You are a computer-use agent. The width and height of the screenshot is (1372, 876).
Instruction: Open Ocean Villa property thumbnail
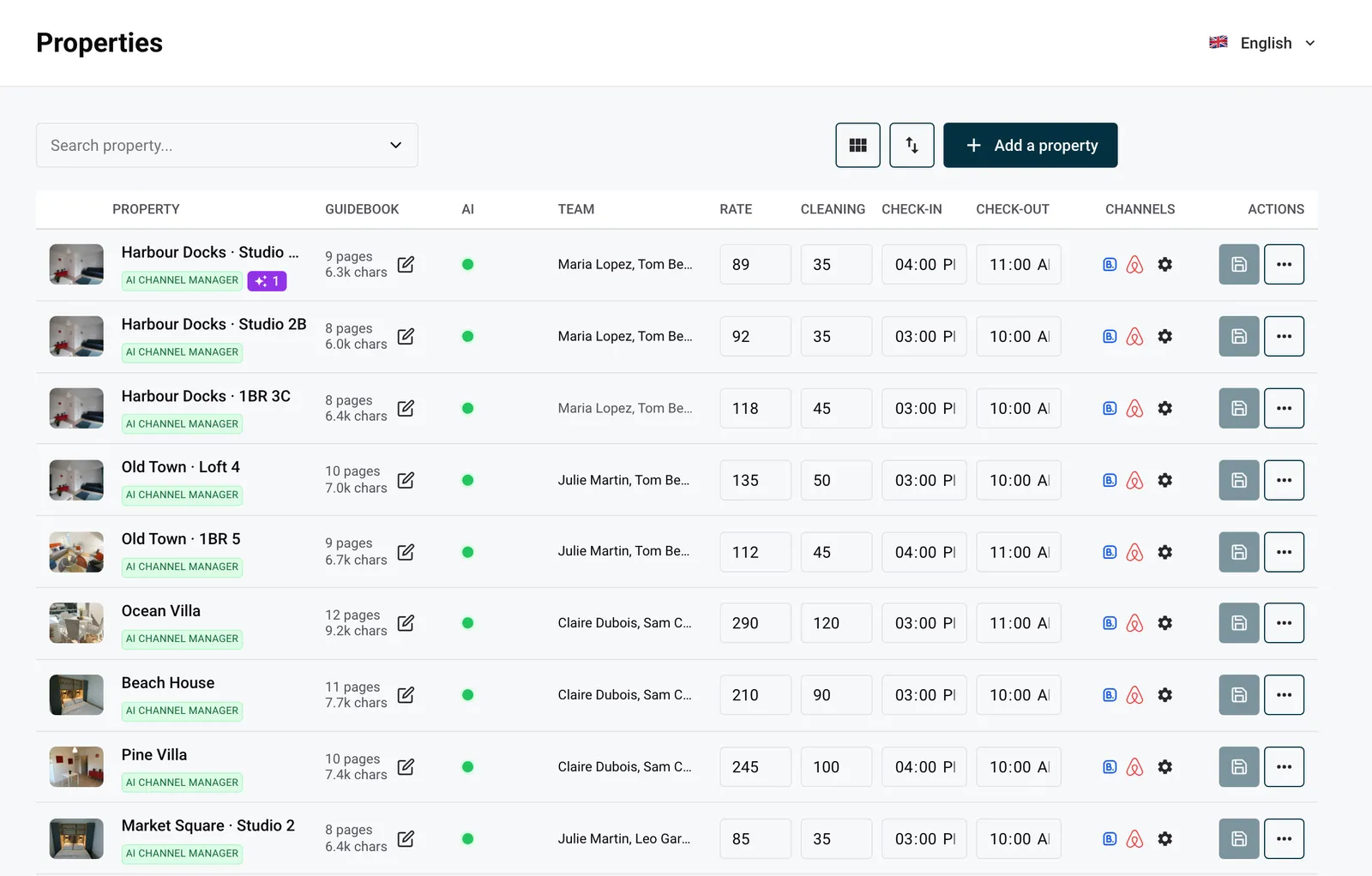76,623
